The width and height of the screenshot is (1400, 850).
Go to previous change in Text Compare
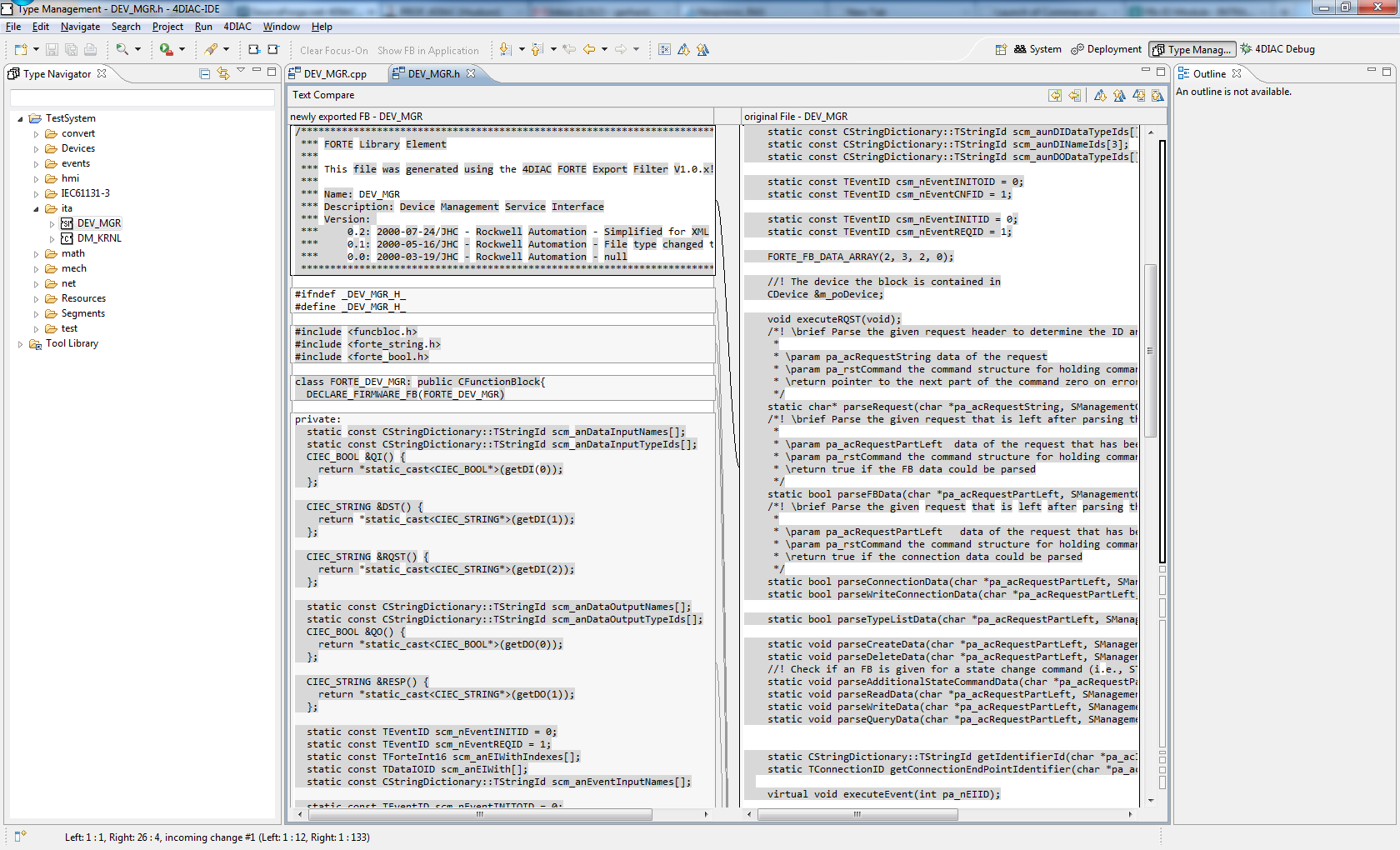coord(1157,96)
